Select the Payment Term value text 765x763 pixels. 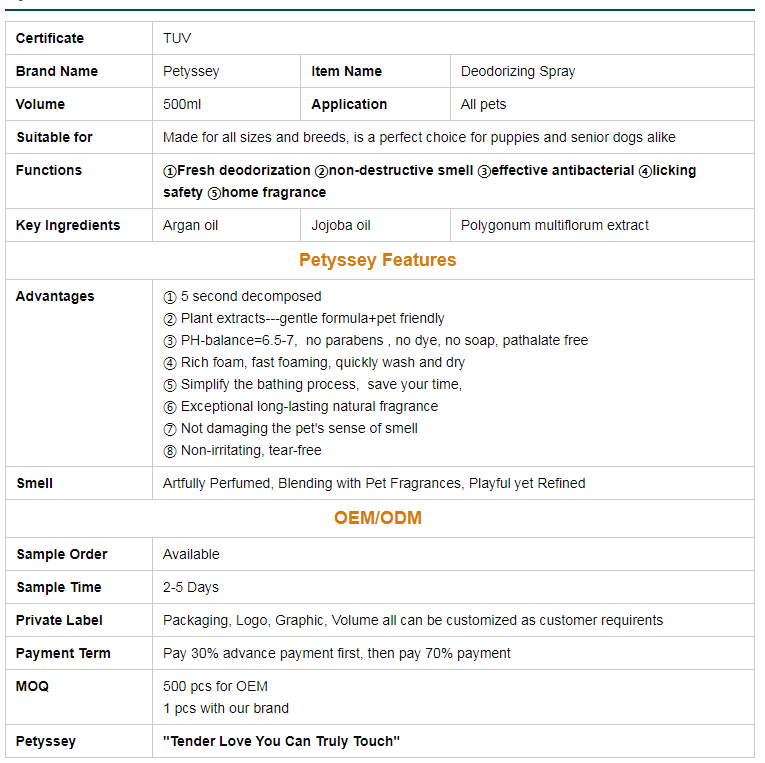(x=337, y=653)
